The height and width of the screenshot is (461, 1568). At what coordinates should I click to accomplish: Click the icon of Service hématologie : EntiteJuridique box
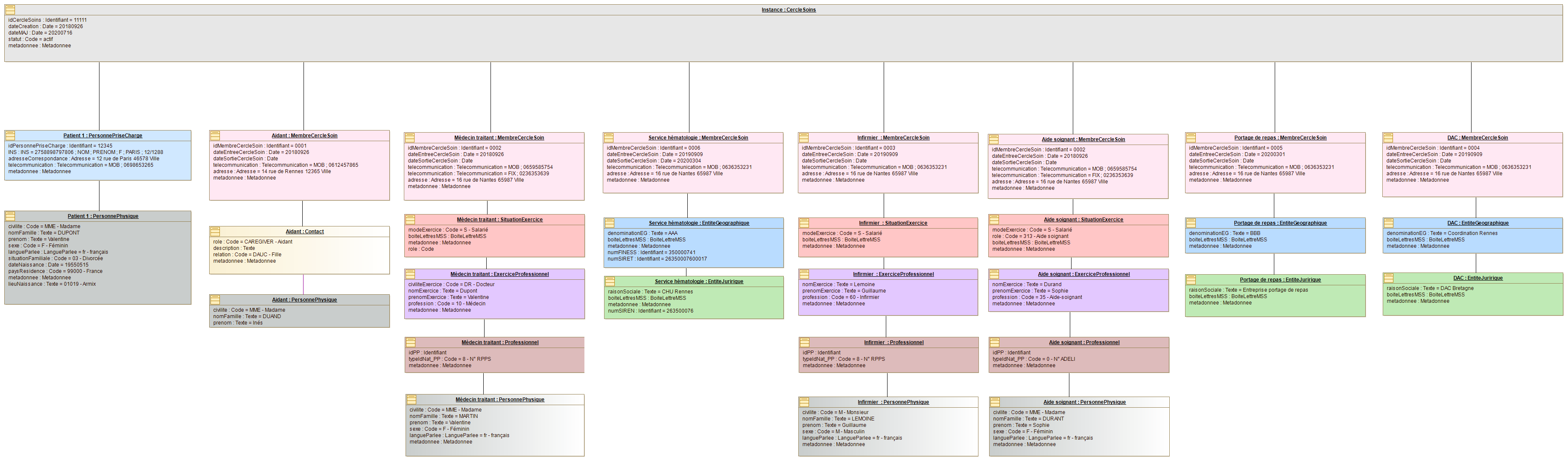(x=610, y=281)
